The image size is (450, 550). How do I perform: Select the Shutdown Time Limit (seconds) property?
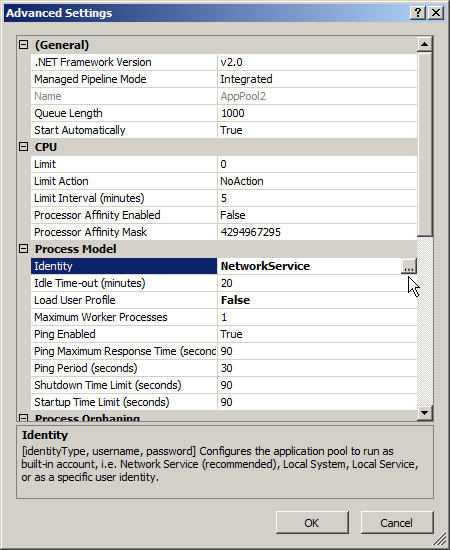click(x=124, y=385)
